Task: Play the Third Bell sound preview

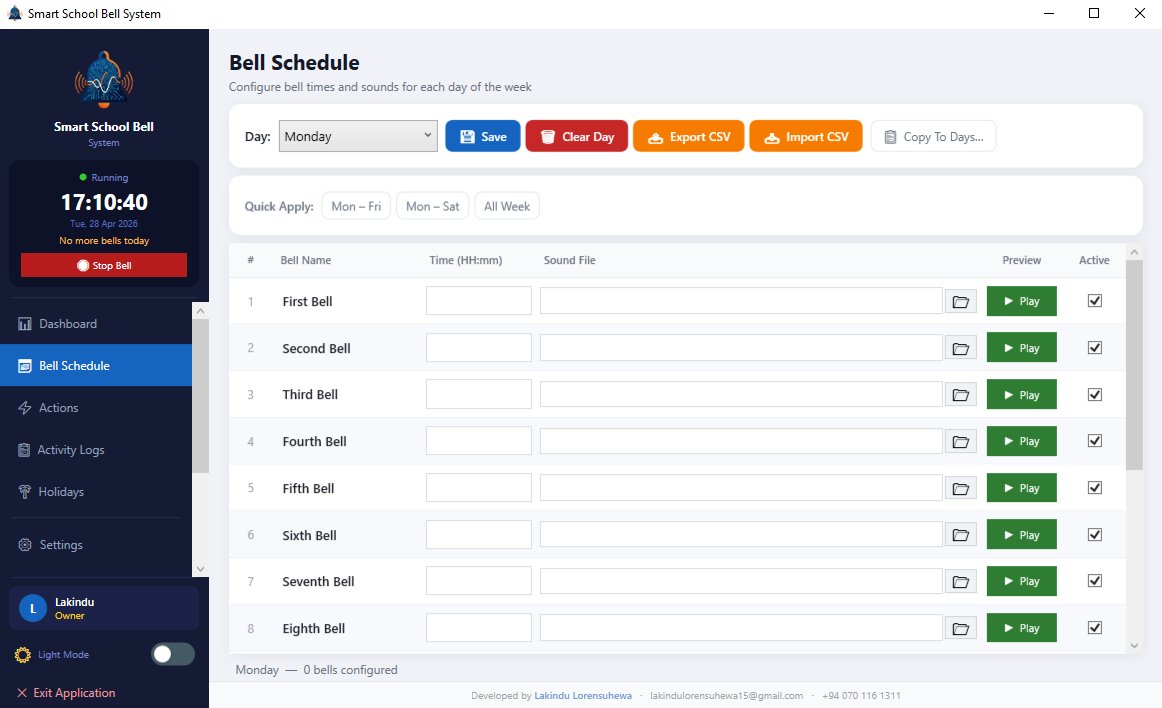Action: tap(1021, 394)
